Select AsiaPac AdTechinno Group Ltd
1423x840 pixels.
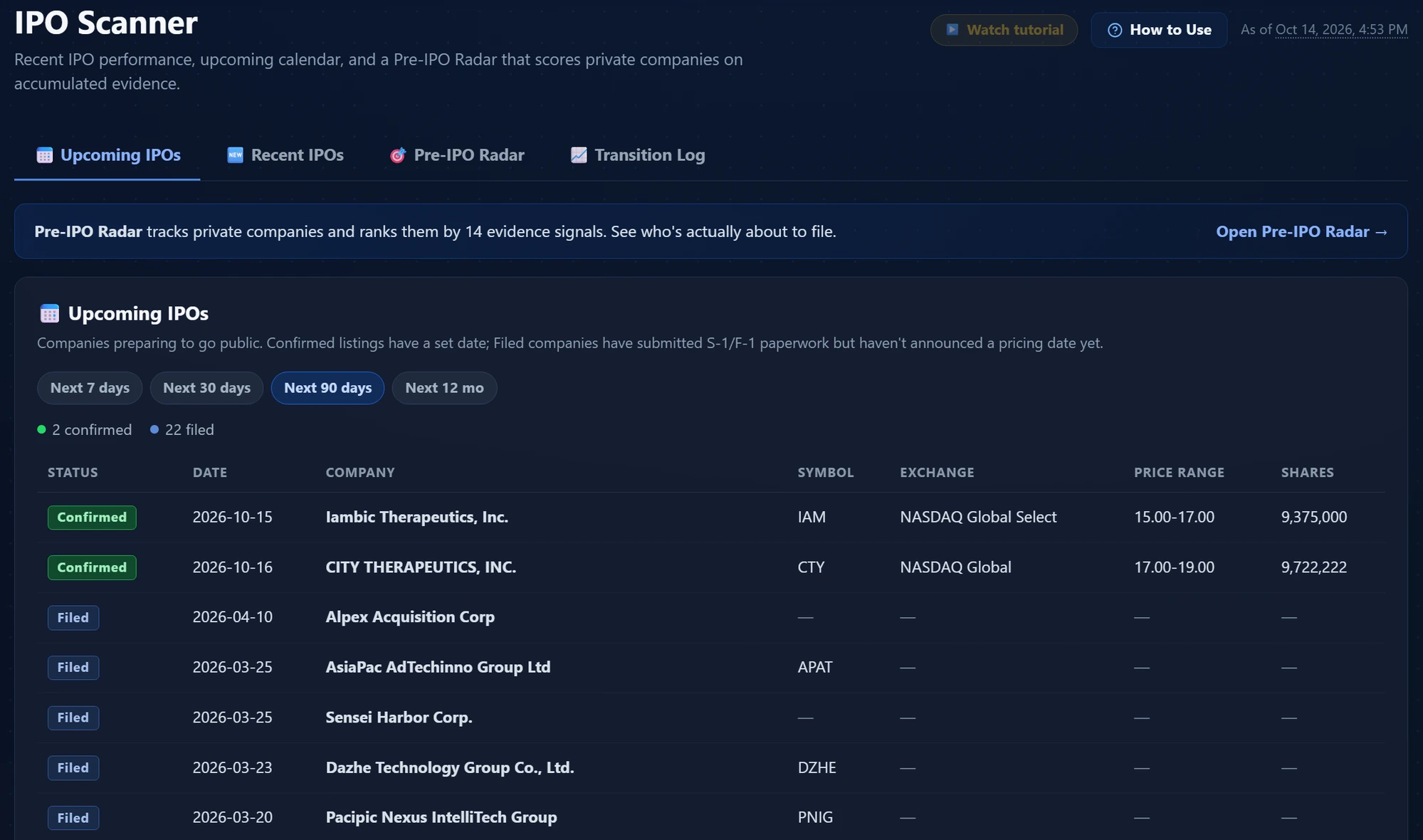point(438,667)
